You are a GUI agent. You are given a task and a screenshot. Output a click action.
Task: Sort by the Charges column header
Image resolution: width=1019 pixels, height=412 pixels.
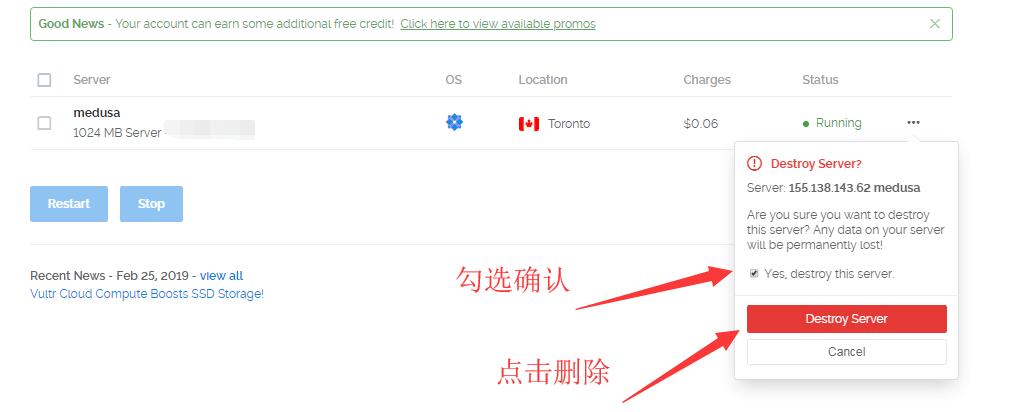tap(707, 80)
